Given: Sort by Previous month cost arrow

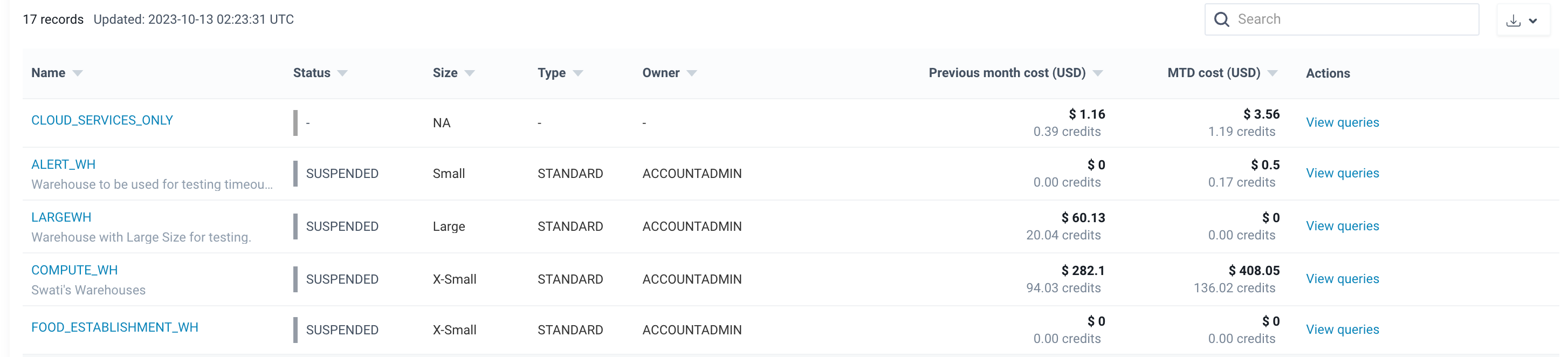Looking at the screenshot, I should point(1097,73).
